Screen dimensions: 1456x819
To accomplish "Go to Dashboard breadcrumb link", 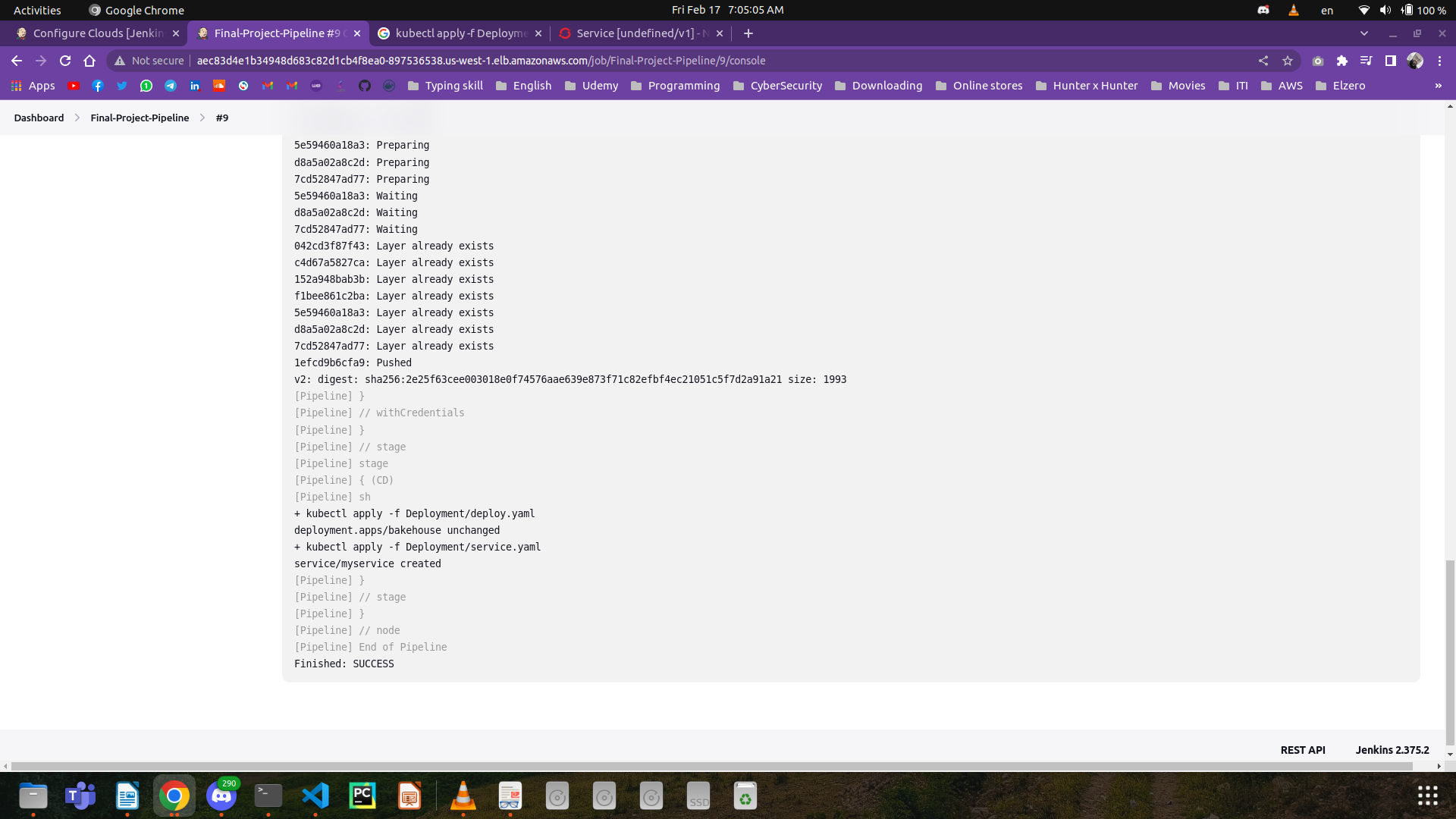I will pyautogui.click(x=39, y=118).
